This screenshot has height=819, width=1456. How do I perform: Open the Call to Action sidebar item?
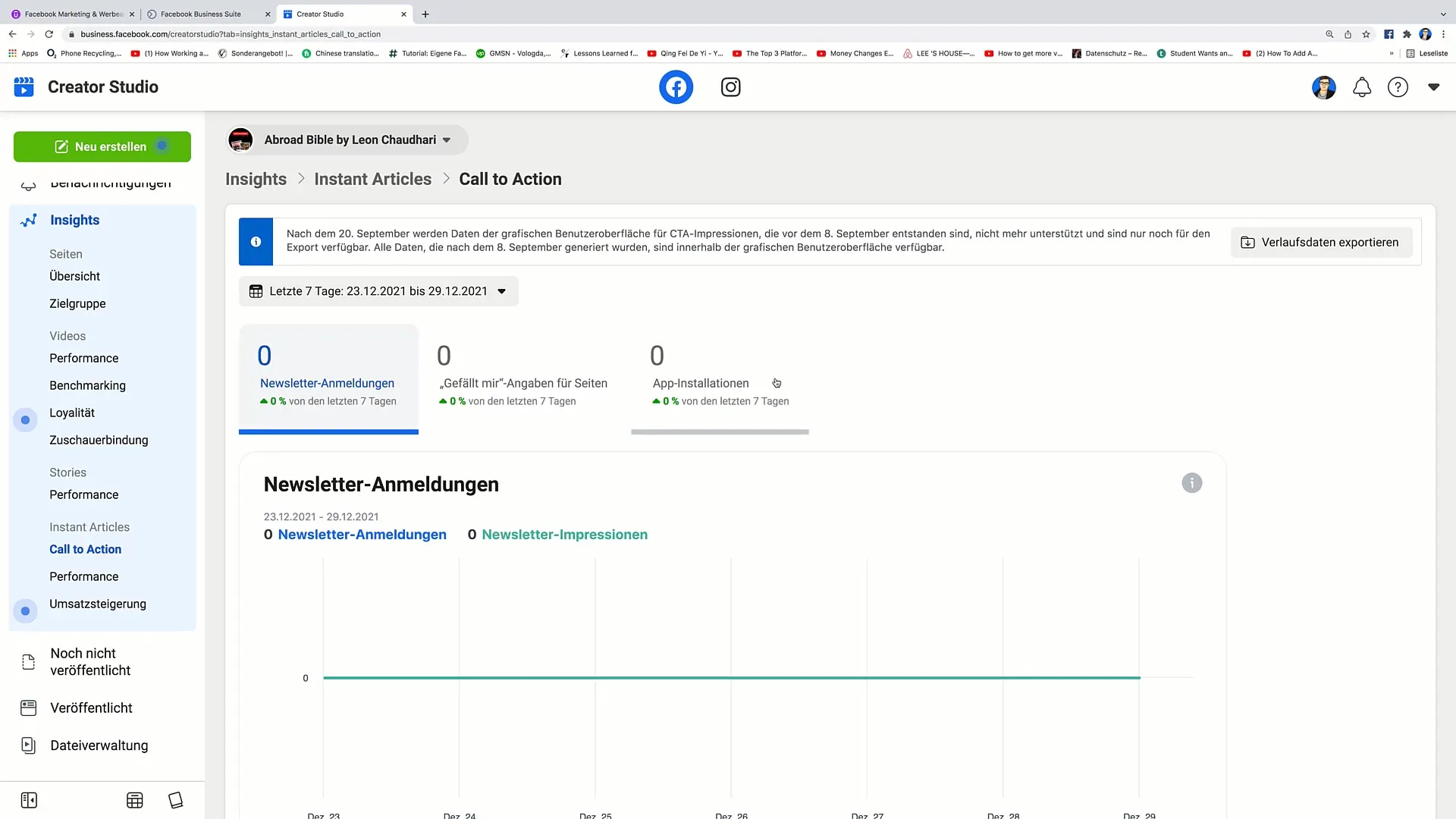pyautogui.click(x=85, y=548)
